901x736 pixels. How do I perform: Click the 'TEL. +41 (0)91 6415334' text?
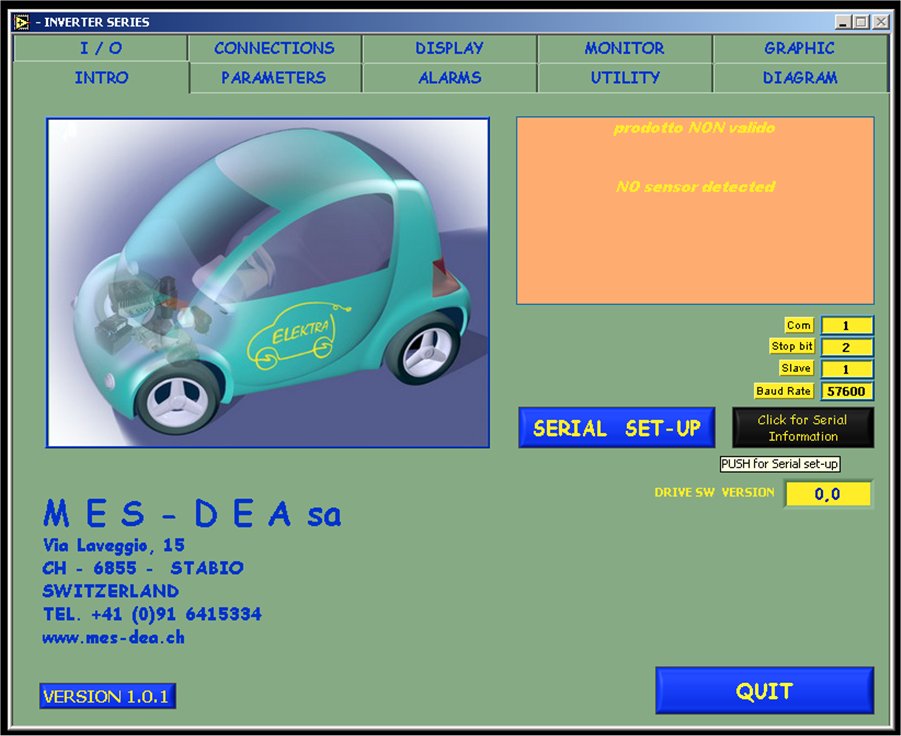point(152,614)
